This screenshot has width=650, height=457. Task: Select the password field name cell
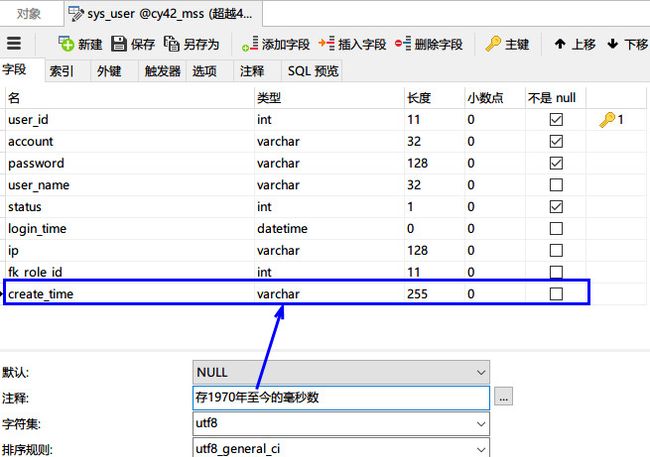(130, 163)
